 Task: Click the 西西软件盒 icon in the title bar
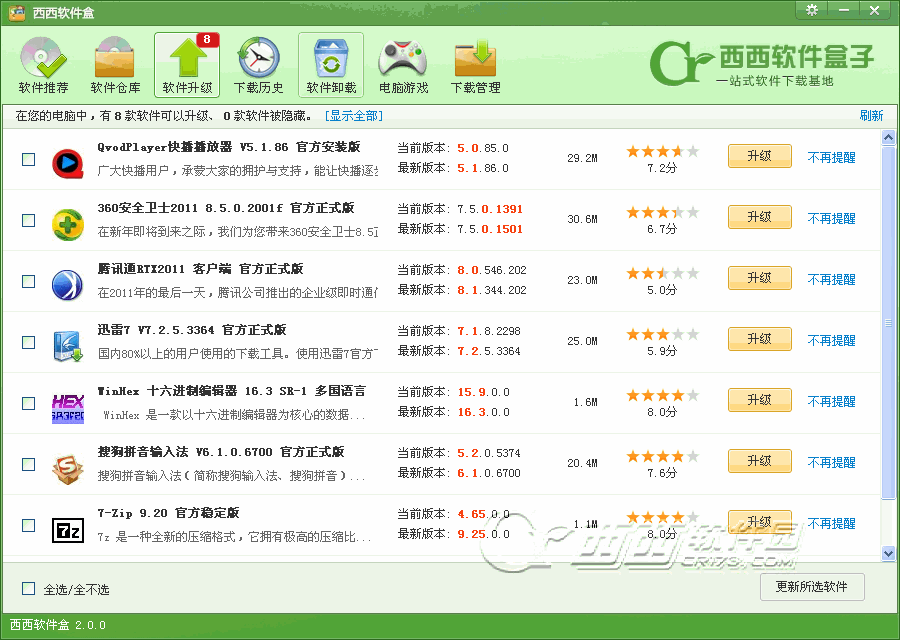click(17, 12)
